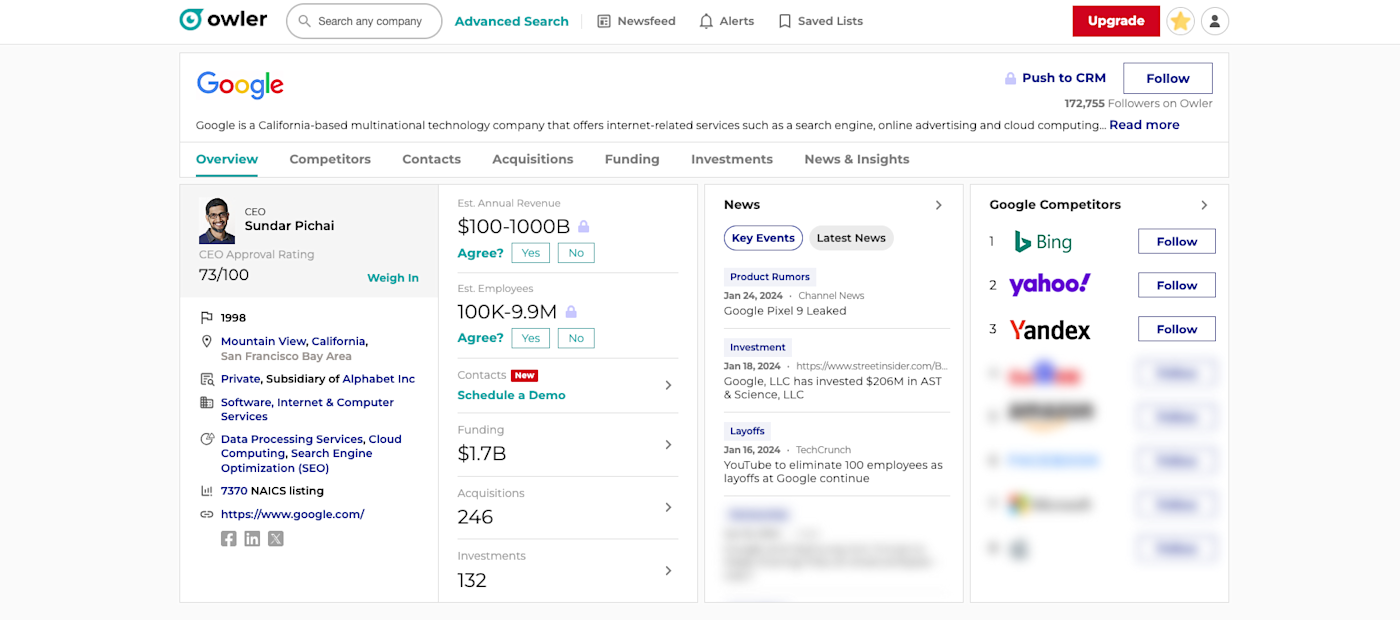
Task: Choose No for estimated employees
Action: tap(576, 338)
